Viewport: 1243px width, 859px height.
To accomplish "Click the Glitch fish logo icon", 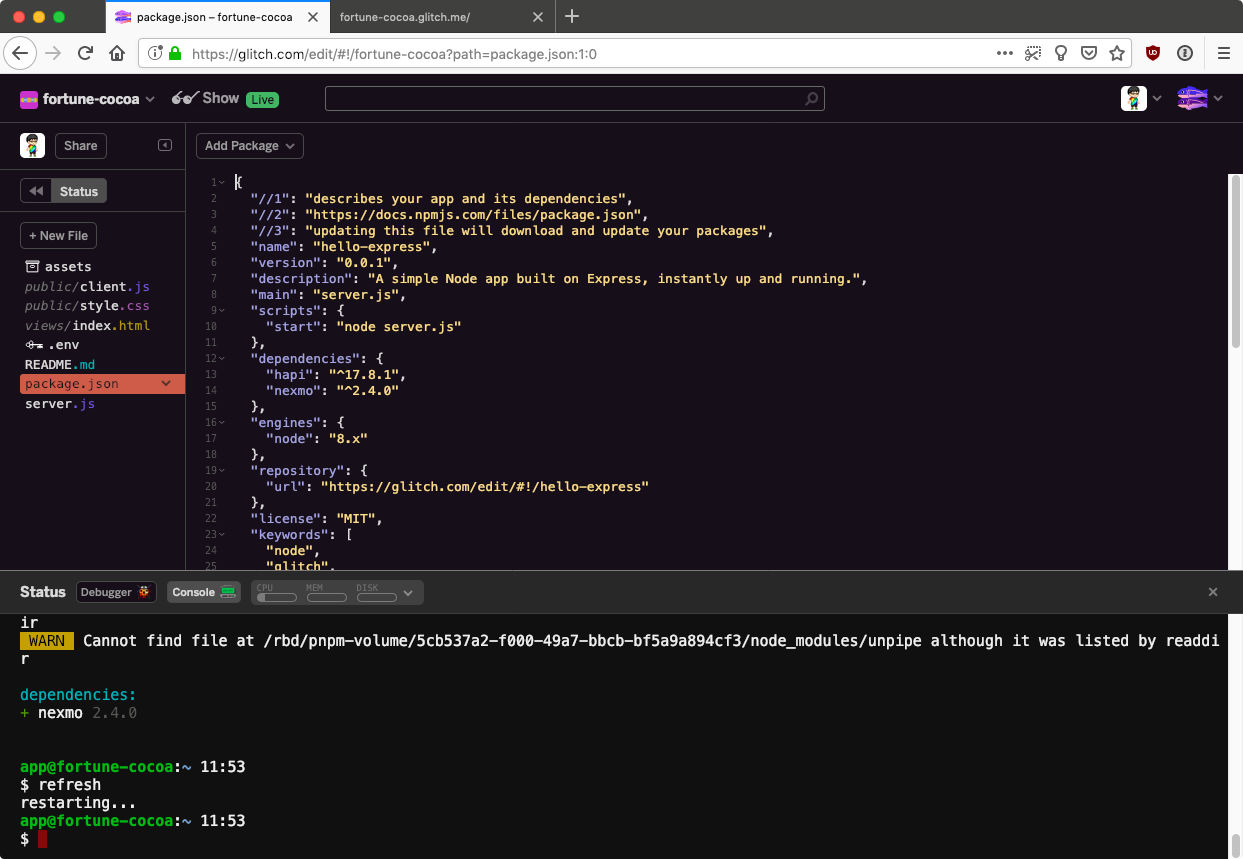I will click(1192, 98).
